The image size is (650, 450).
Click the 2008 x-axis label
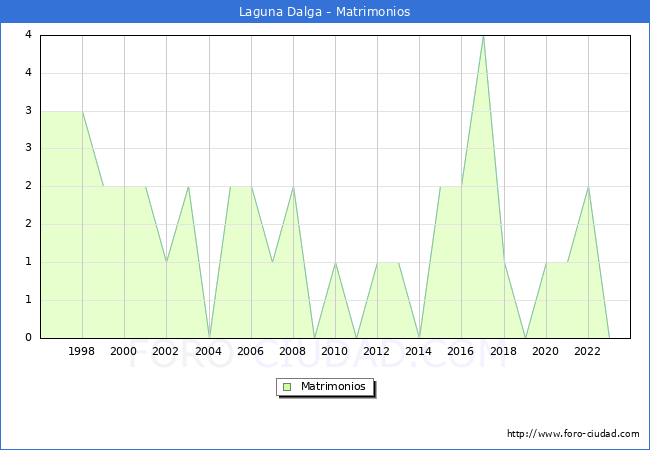pyautogui.click(x=293, y=351)
